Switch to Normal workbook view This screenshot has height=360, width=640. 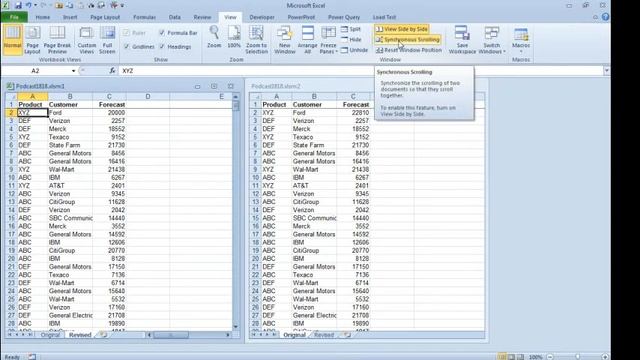pyautogui.click(x=13, y=40)
